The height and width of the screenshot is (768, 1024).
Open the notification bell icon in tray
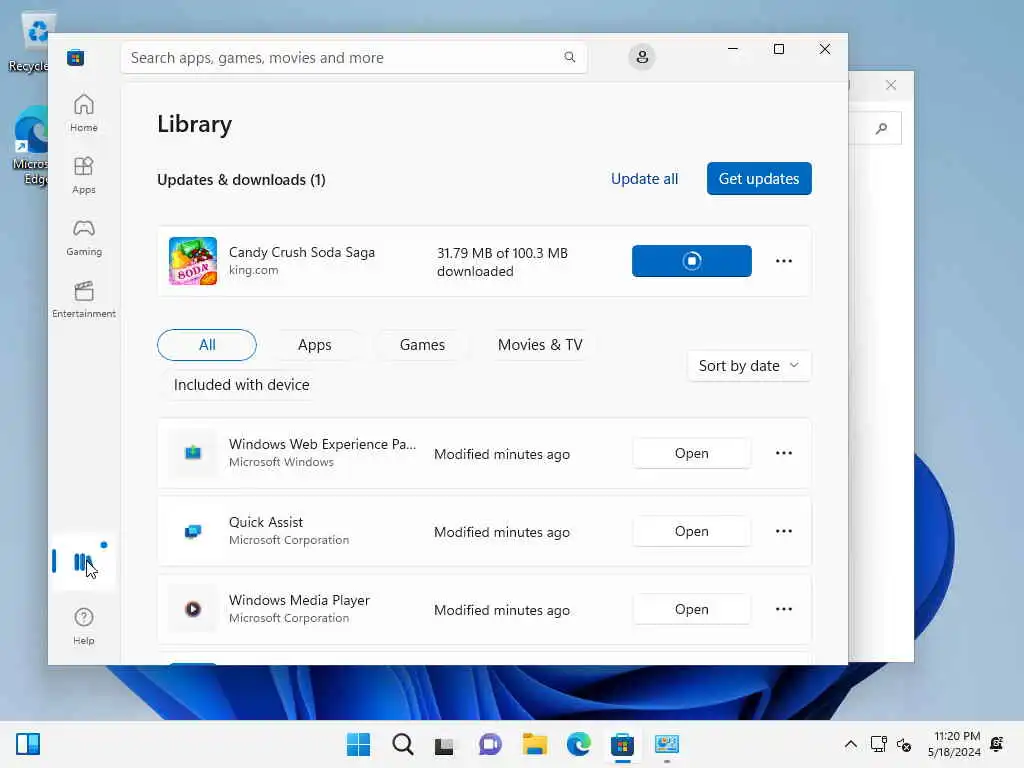coord(997,744)
